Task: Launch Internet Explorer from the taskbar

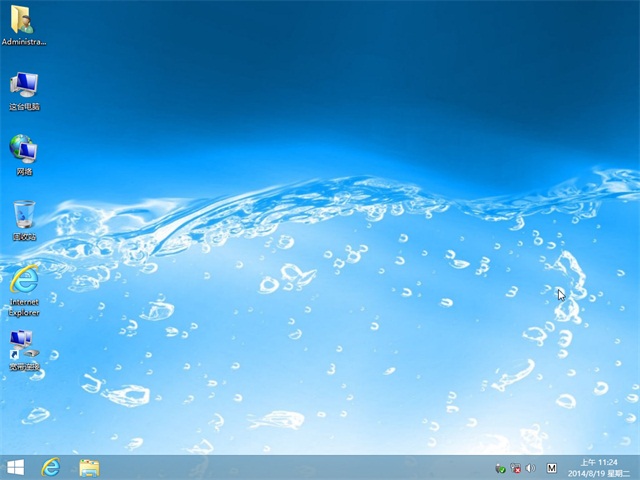Action: click(x=51, y=467)
